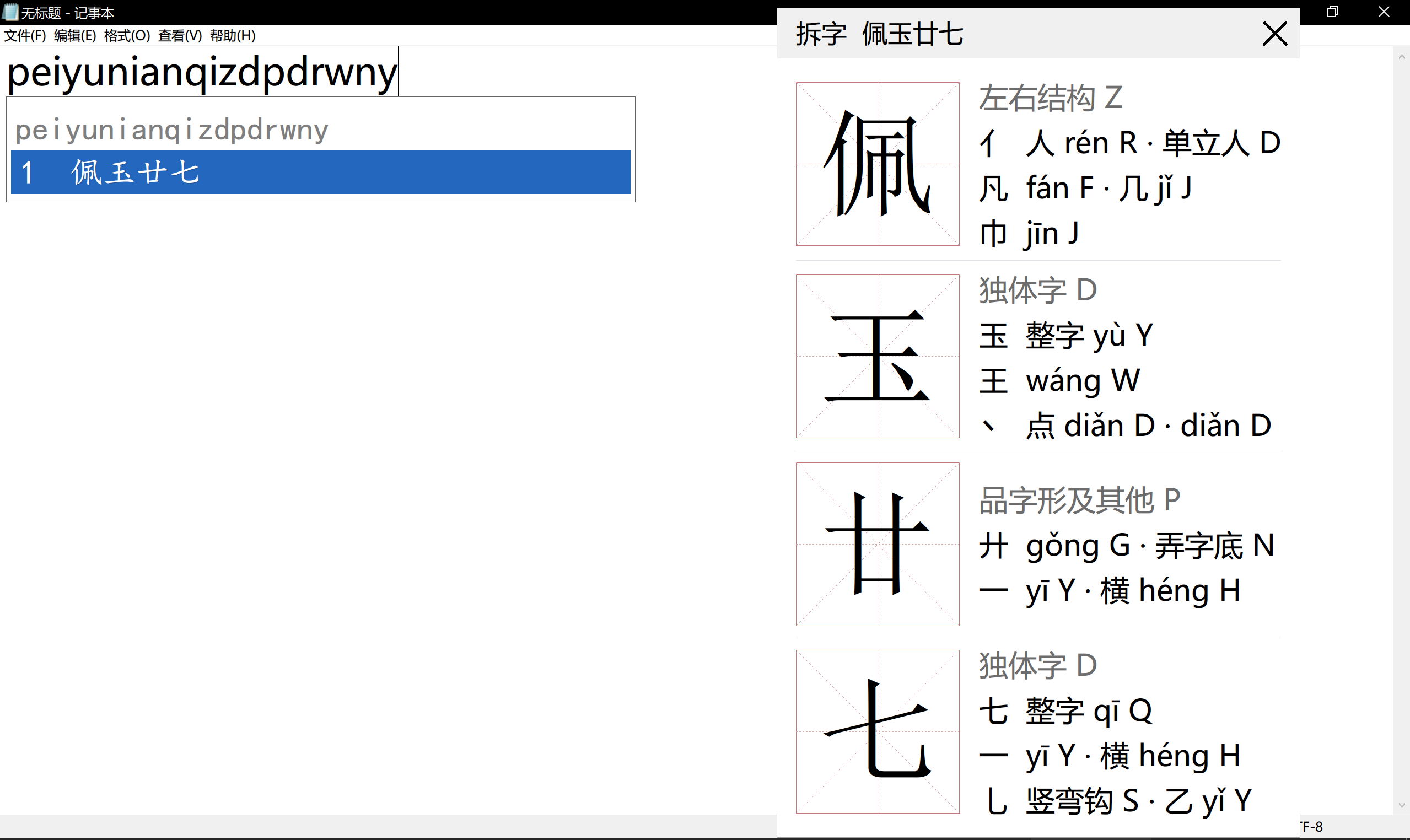This screenshot has width=1410, height=840.
Task: Open the 查看(V) menu
Action: click(x=180, y=36)
